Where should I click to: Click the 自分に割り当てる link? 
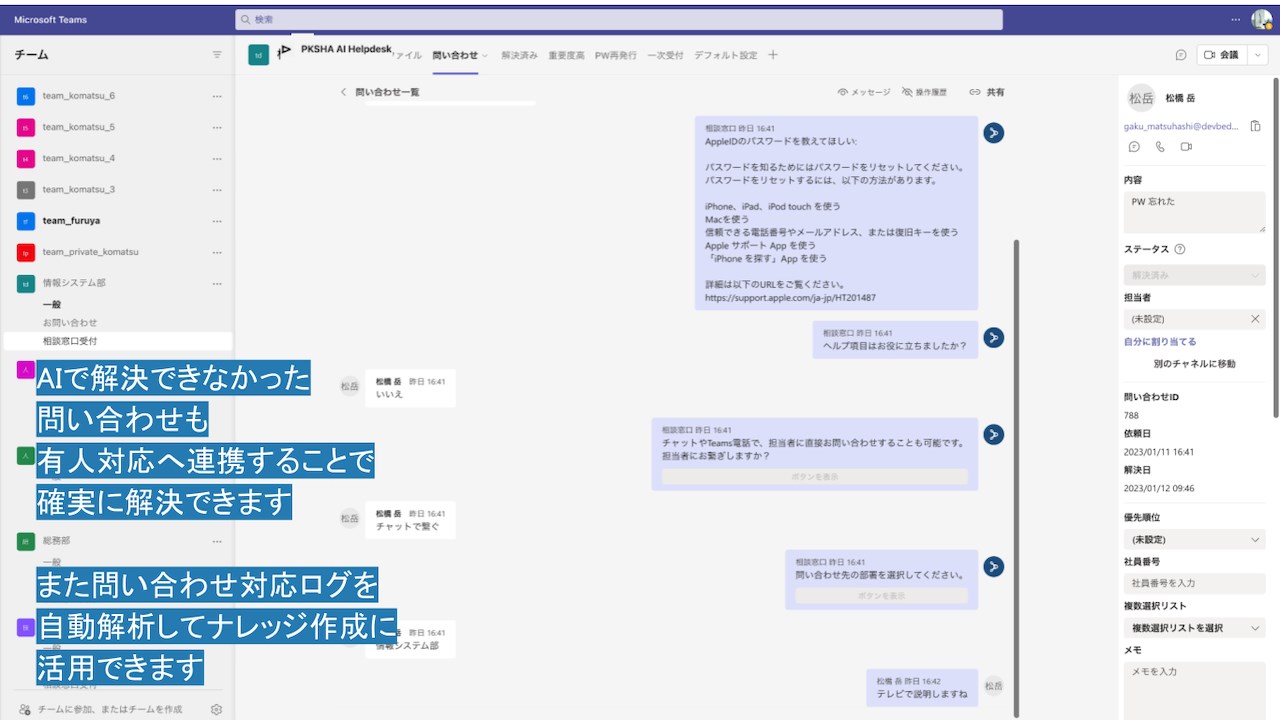(1160, 342)
